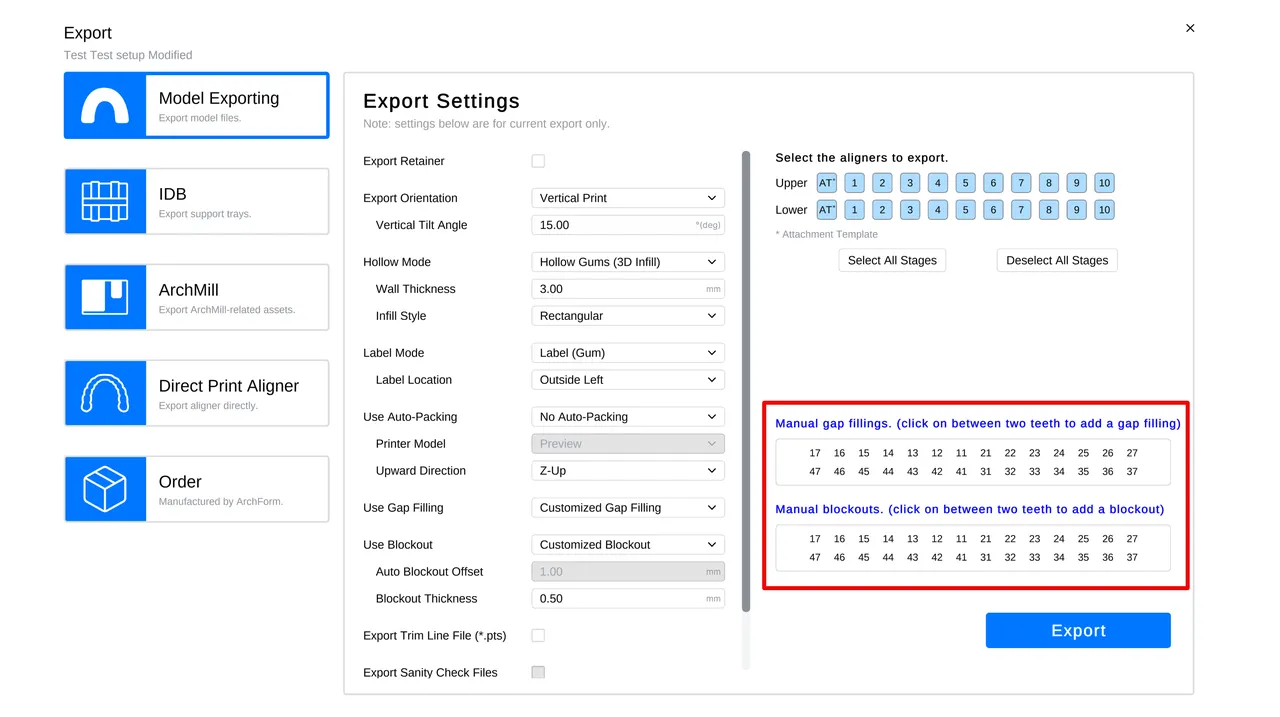Toggle Upper attachment template AT stage
Viewport: 1280px width, 717px height.
point(826,183)
